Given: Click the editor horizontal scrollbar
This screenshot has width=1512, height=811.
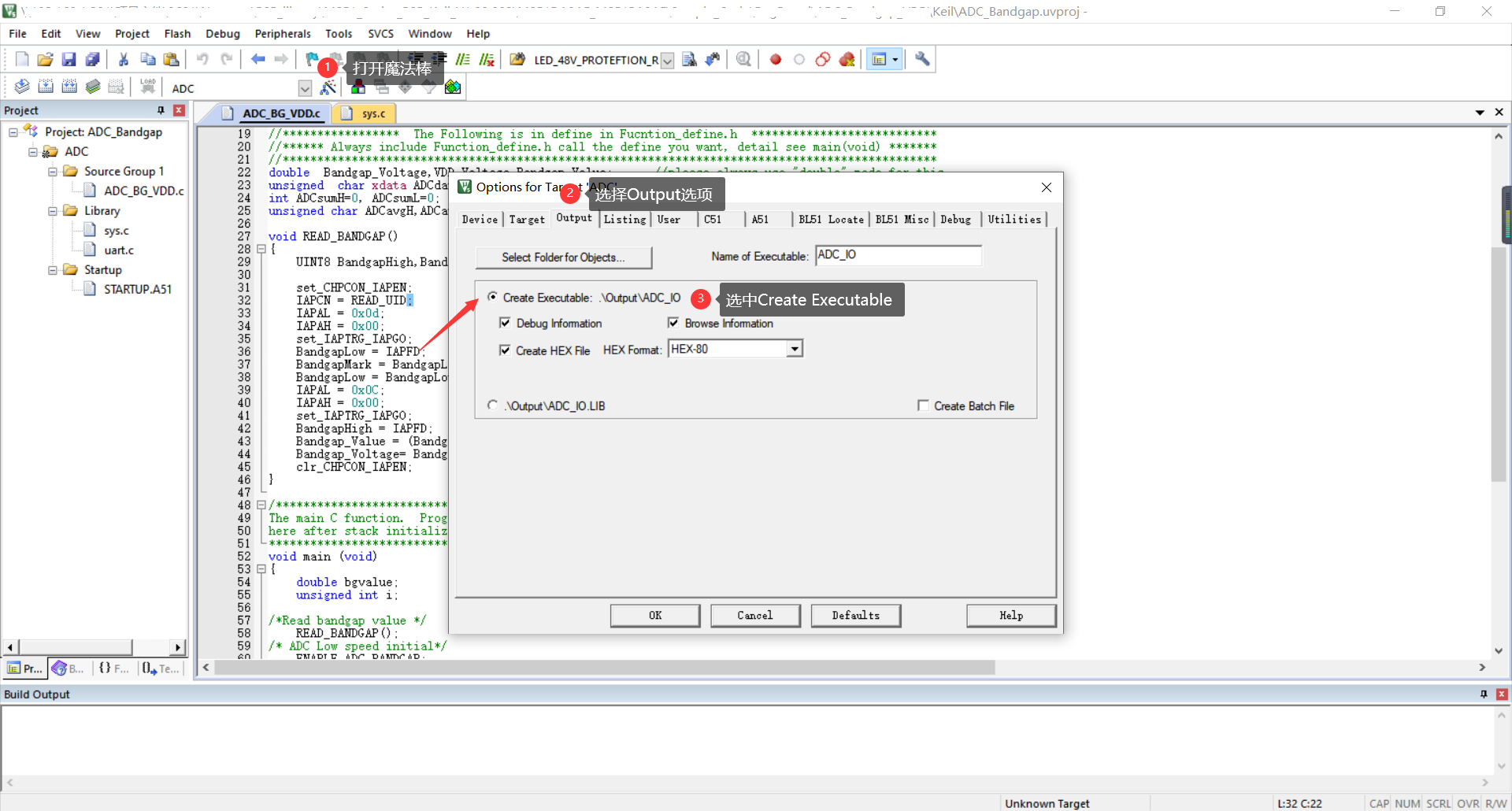Looking at the screenshot, I should [605, 668].
